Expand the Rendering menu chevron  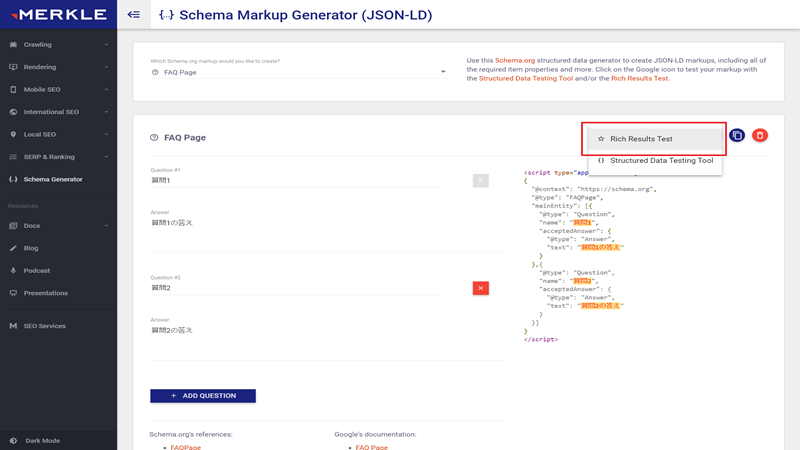tap(106, 67)
